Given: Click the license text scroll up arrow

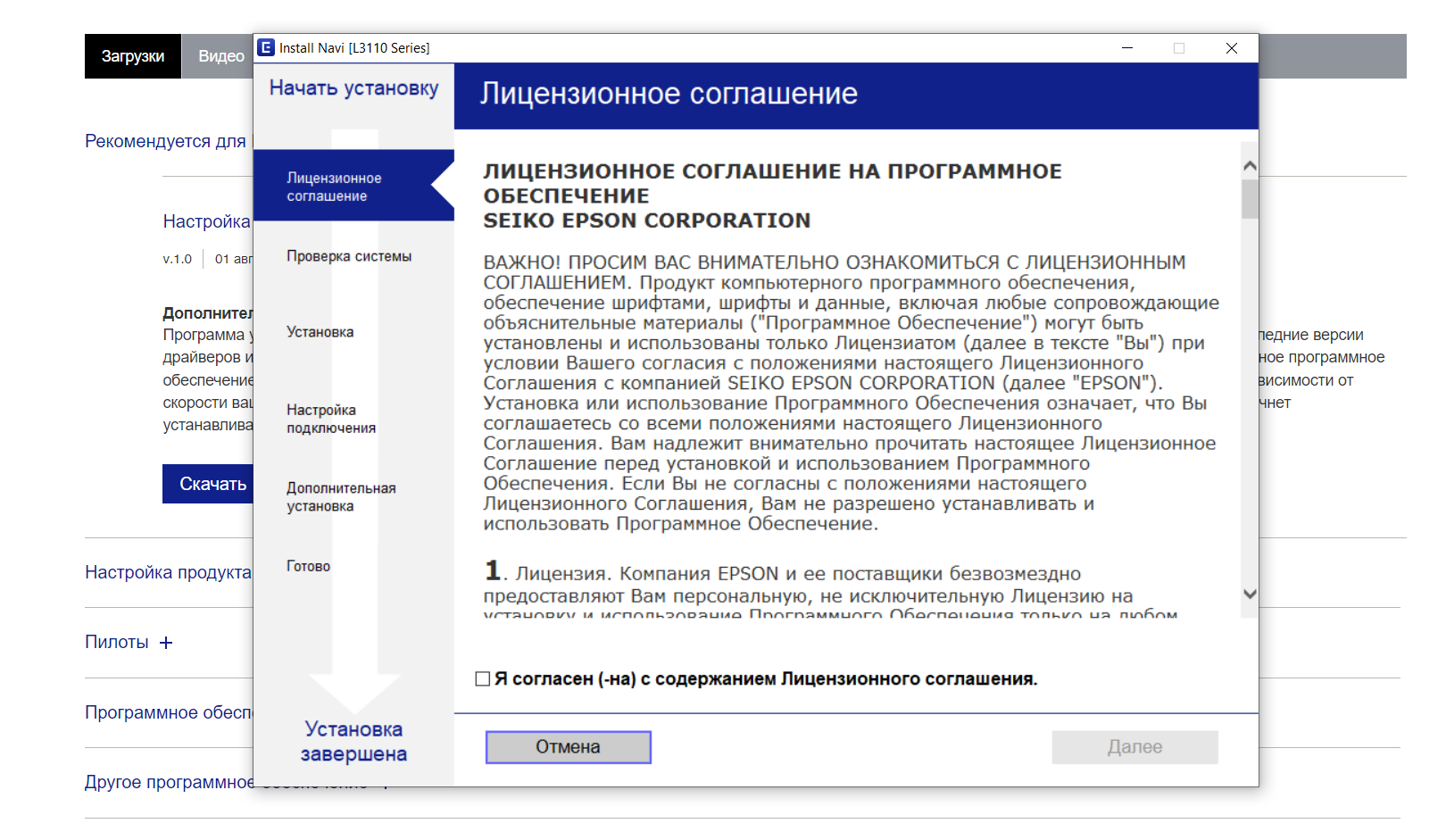Looking at the screenshot, I should (x=1250, y=165).
